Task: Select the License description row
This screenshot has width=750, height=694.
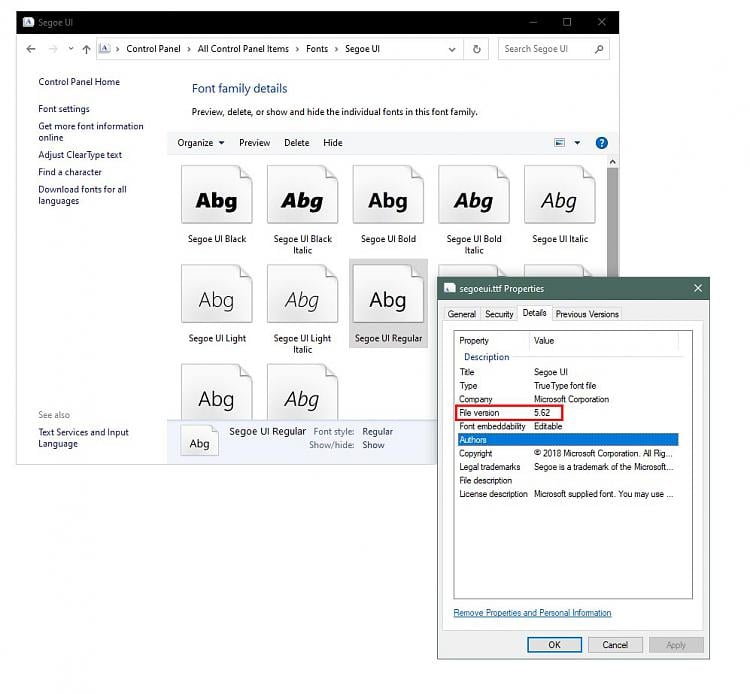Action: tap(568, 494)
